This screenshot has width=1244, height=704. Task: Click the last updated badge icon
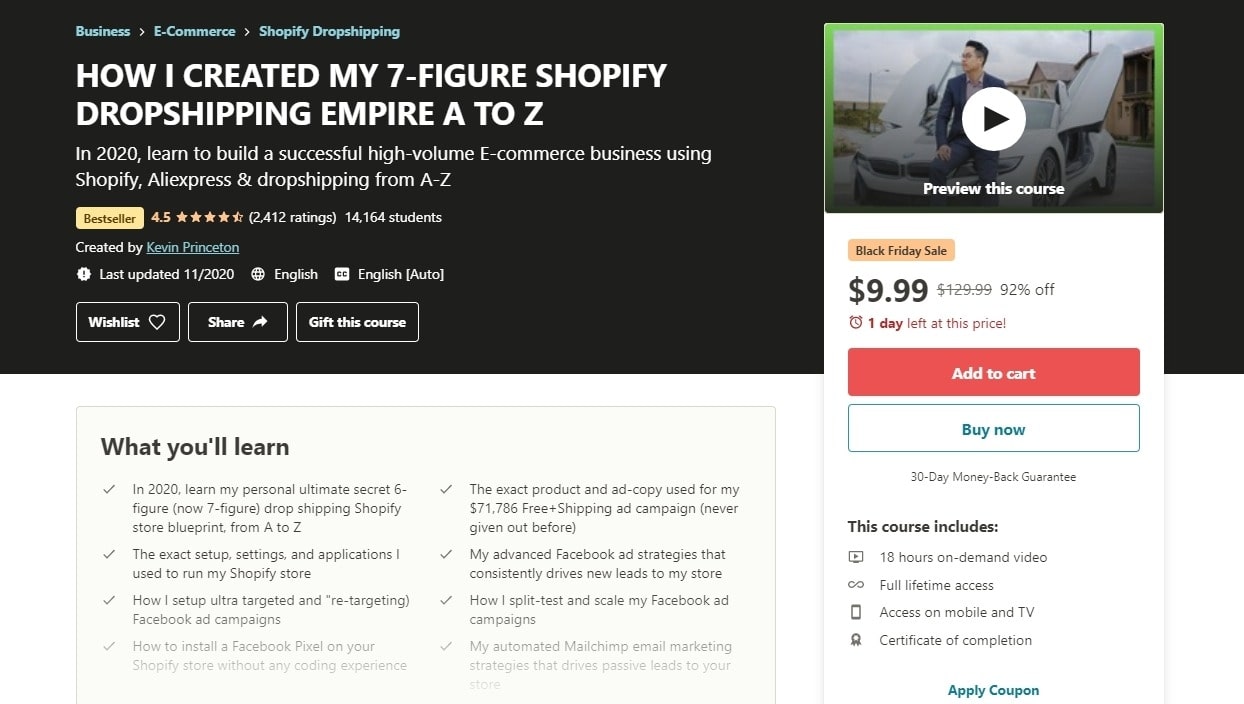[x=83, y=274]
